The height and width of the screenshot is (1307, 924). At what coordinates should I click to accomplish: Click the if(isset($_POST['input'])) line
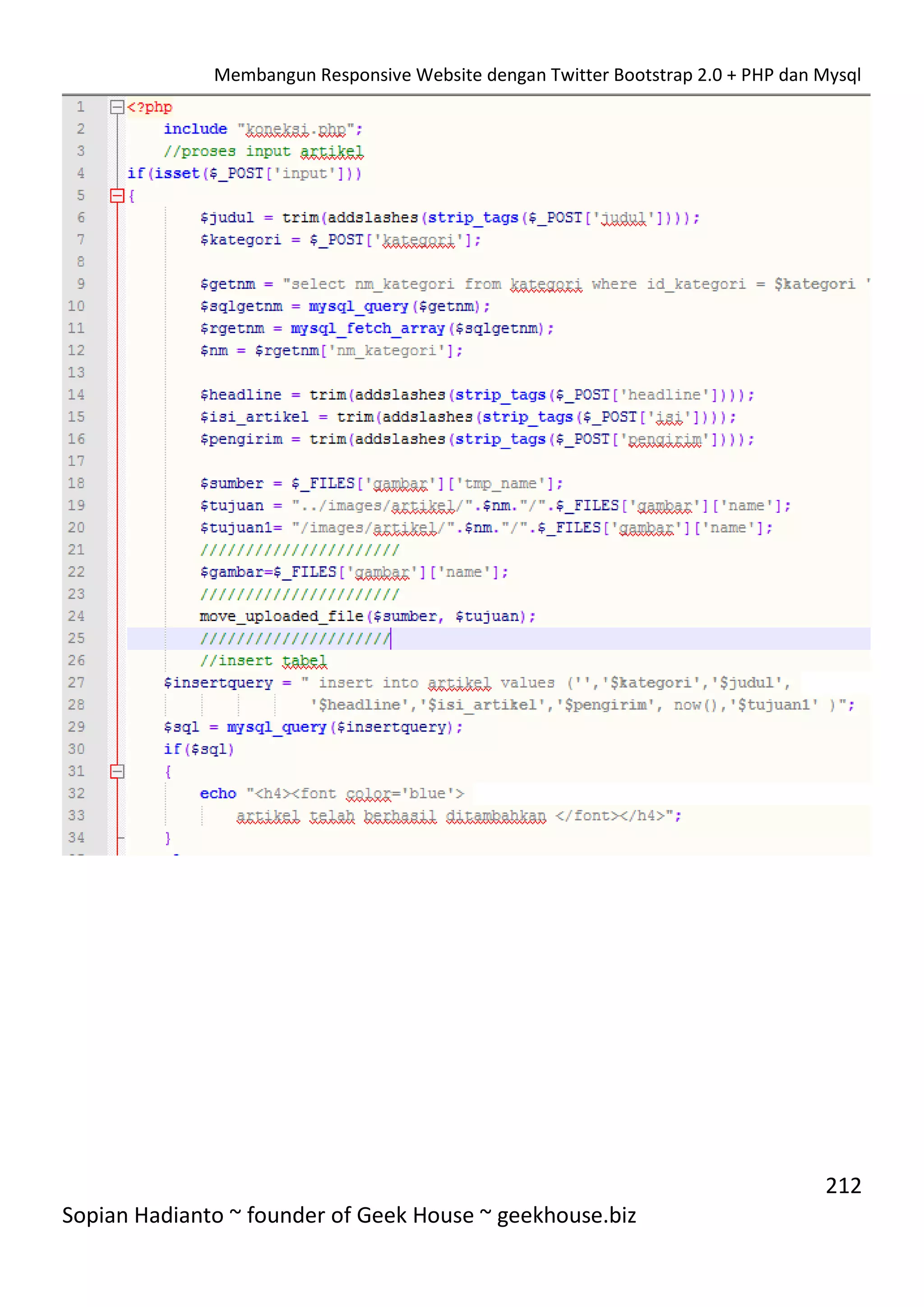[x=244, y=174]
